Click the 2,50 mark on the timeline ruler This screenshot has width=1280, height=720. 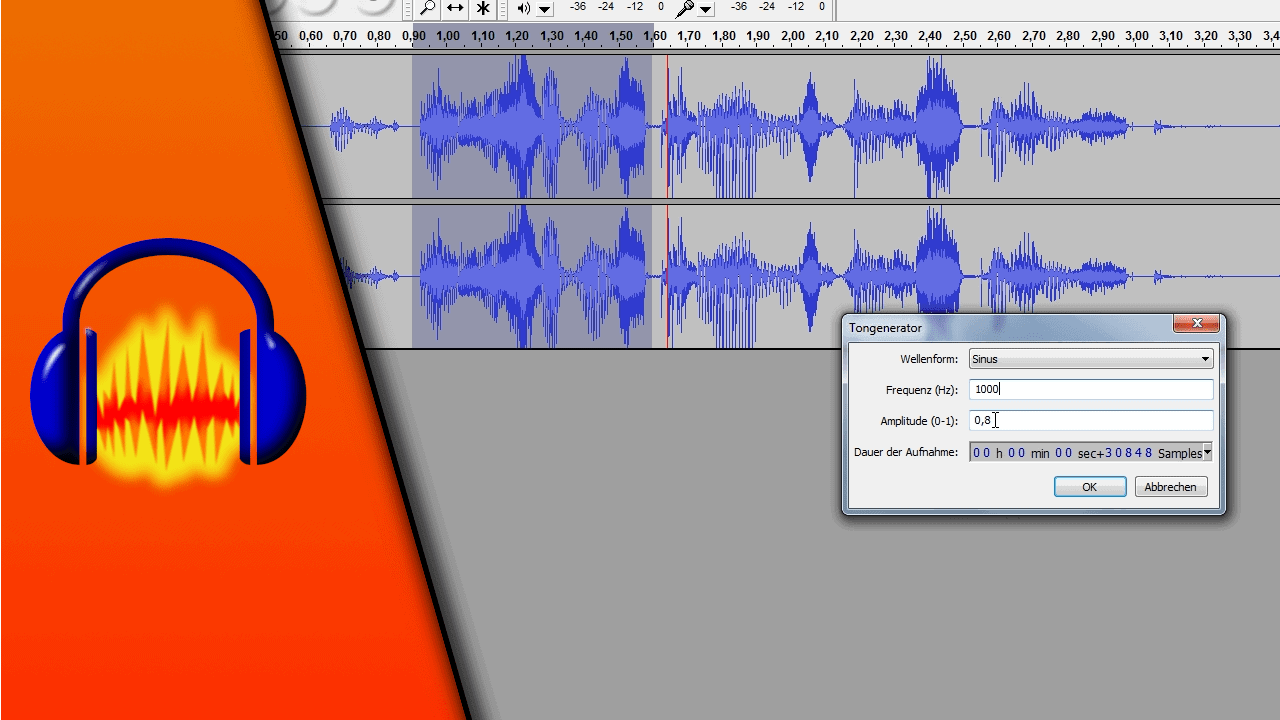click(x=965, y=36)
